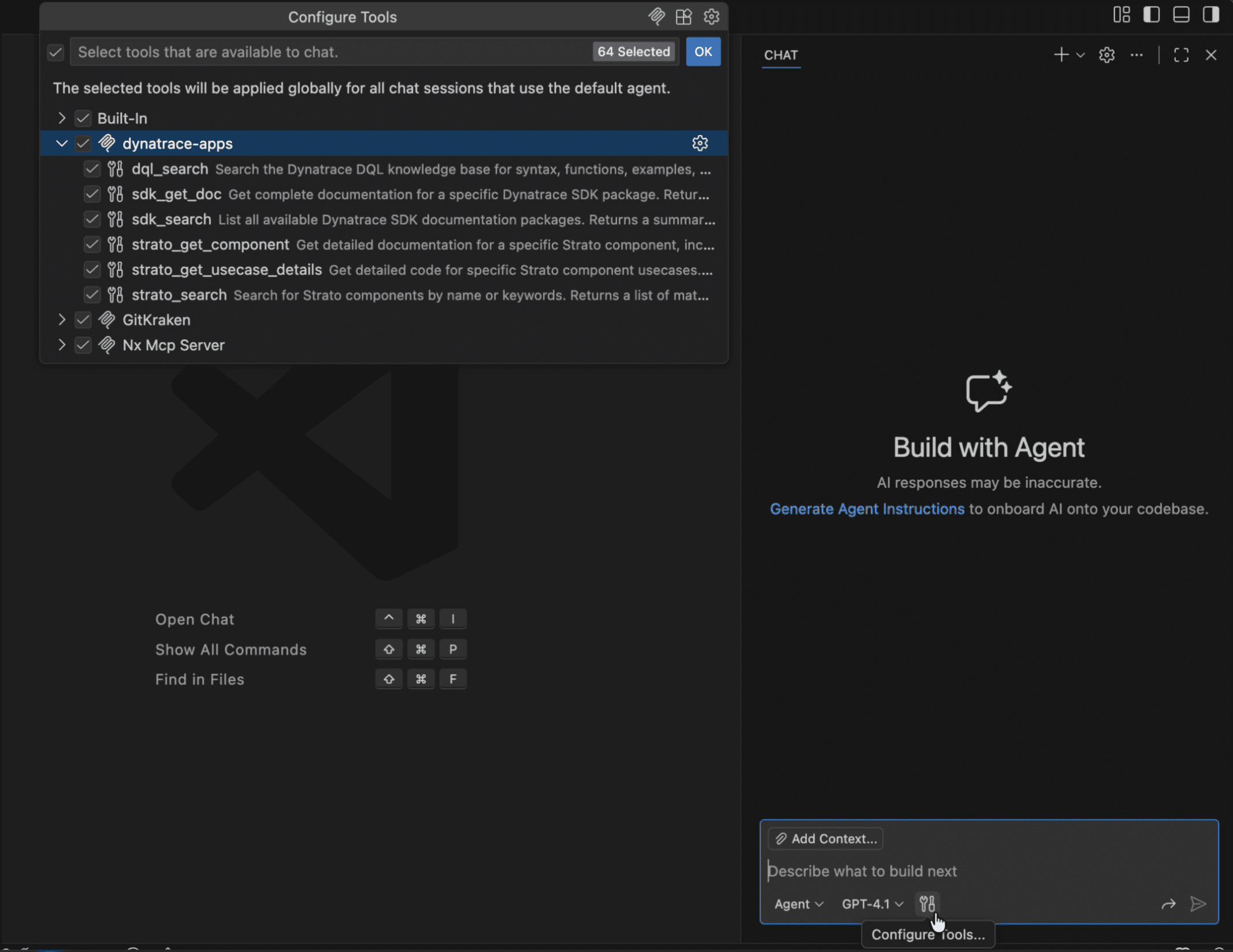Open Customize Layout from the title bar
Image resolution: width=1233 pixels, height=952 pixels.
(1121, 15)
